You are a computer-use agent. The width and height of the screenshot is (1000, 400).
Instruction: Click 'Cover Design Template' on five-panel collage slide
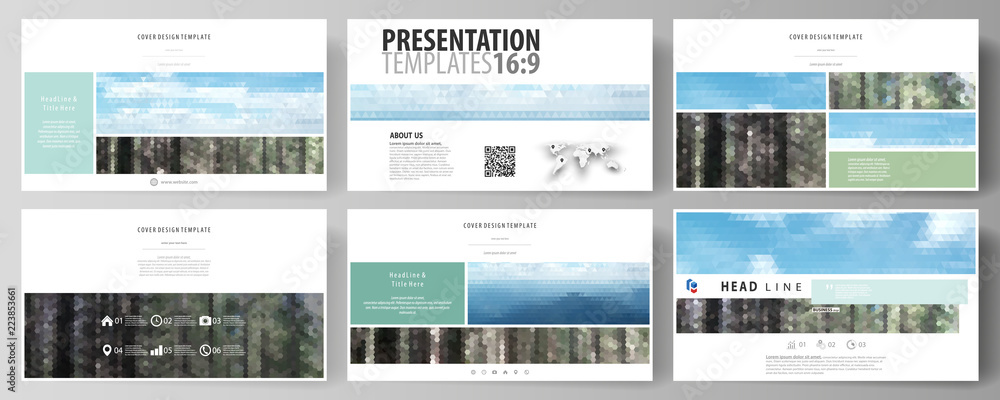[826, 37]
